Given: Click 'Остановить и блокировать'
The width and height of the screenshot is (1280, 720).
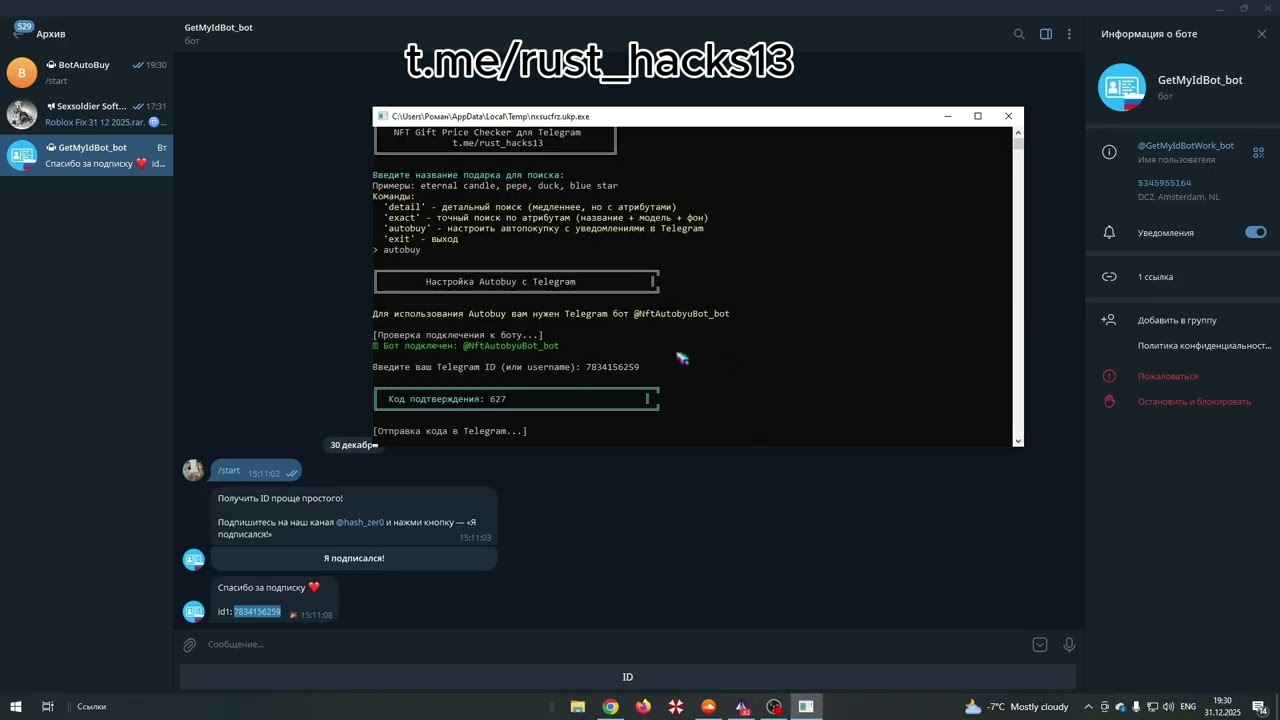Looking at the screenshot, I should pyautogui.click(x=1194, y=402).
